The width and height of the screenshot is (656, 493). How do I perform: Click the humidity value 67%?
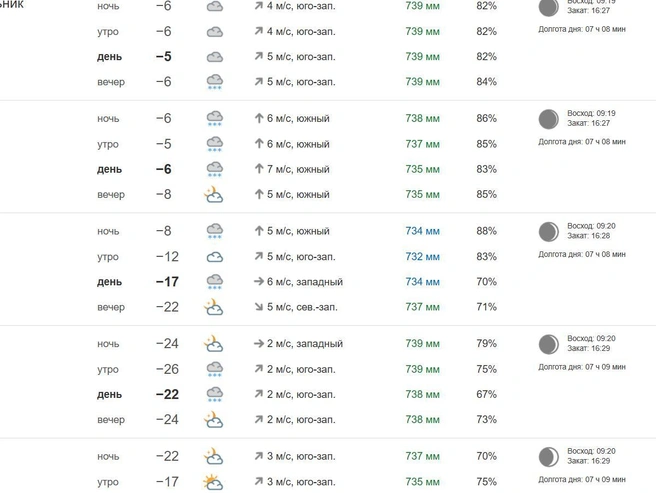pos(486,394)
